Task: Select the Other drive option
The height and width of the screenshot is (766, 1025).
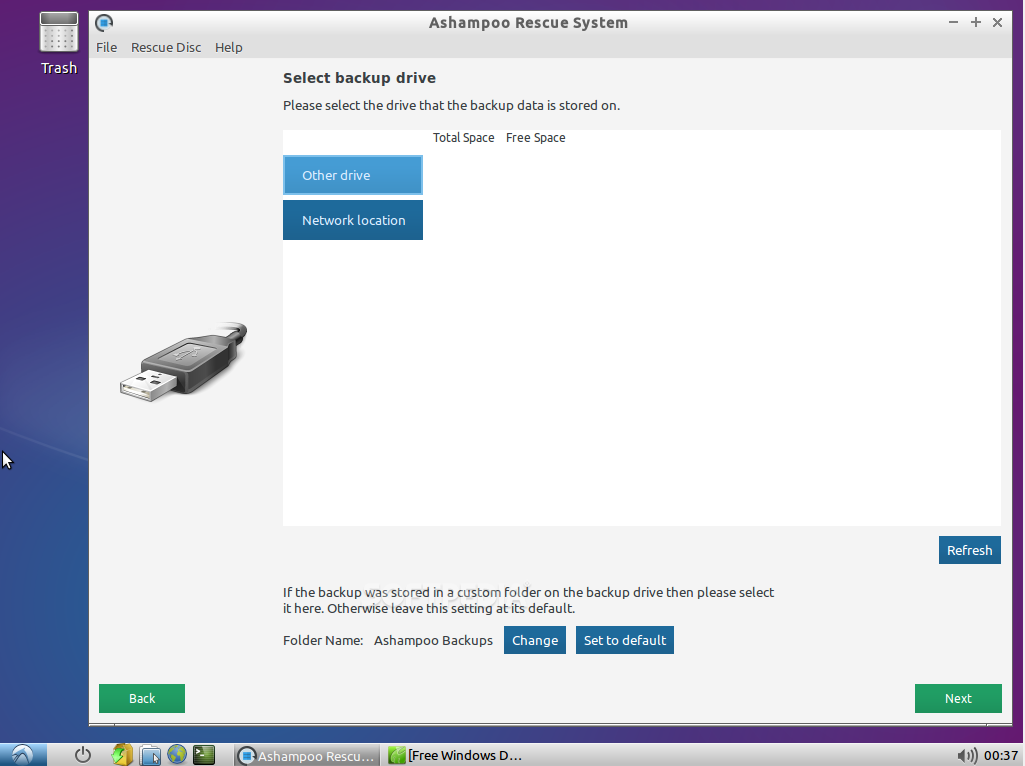Action: point(353,175)
